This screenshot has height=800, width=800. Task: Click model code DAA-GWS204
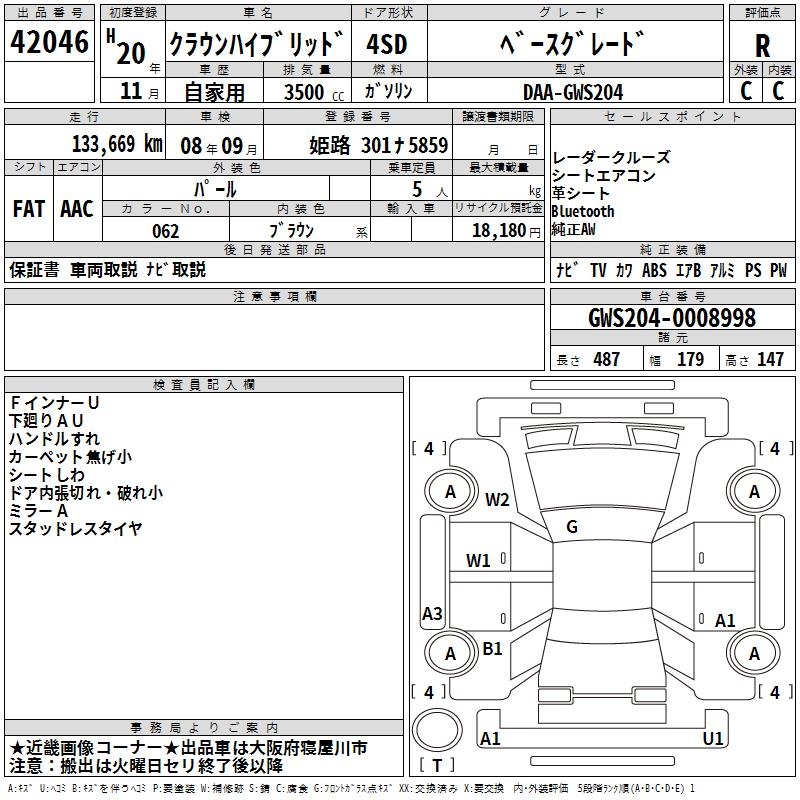pyautogui.click(x=573, y=92)
